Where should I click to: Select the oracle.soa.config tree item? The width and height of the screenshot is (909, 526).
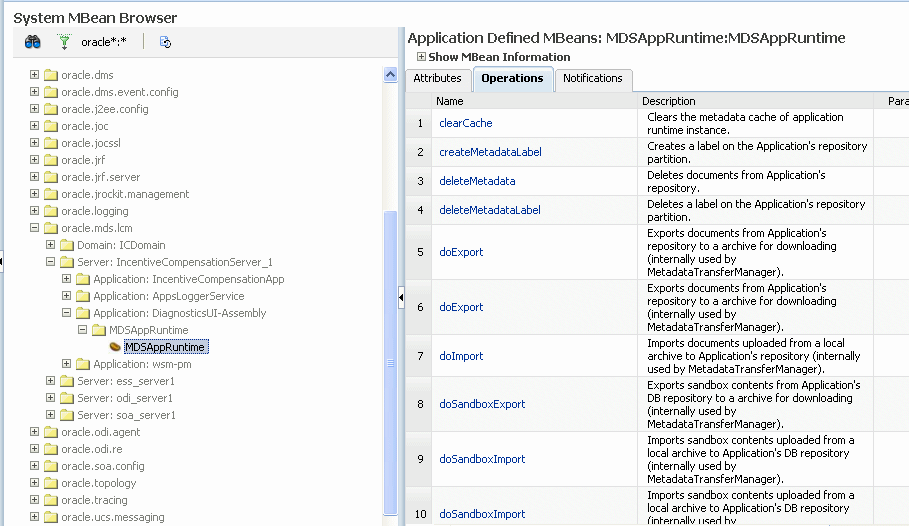click(x=103, y=466)
